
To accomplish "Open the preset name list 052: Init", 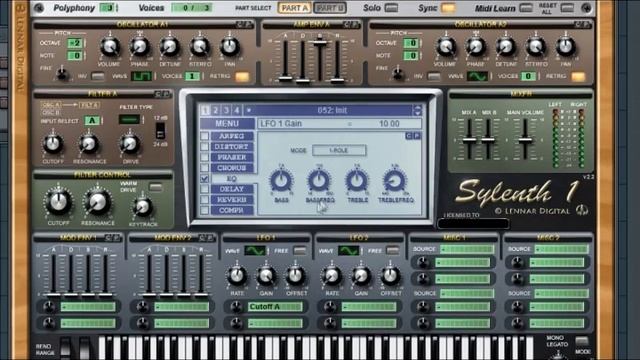I will pos(332,110).
